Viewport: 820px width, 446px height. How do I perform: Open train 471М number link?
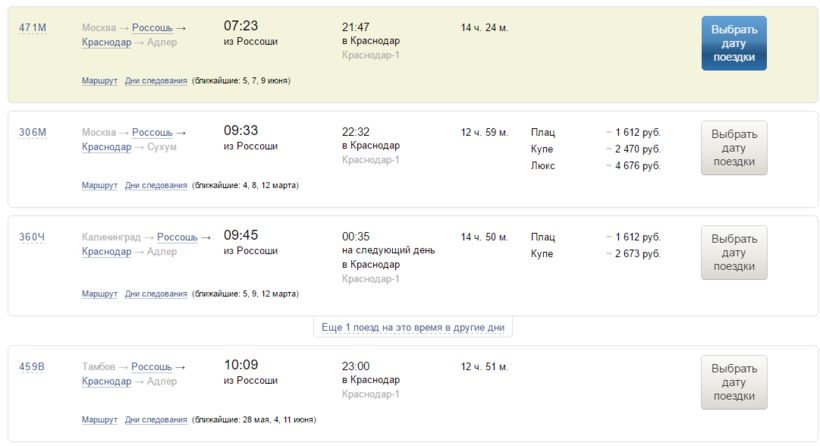[32, 27]
